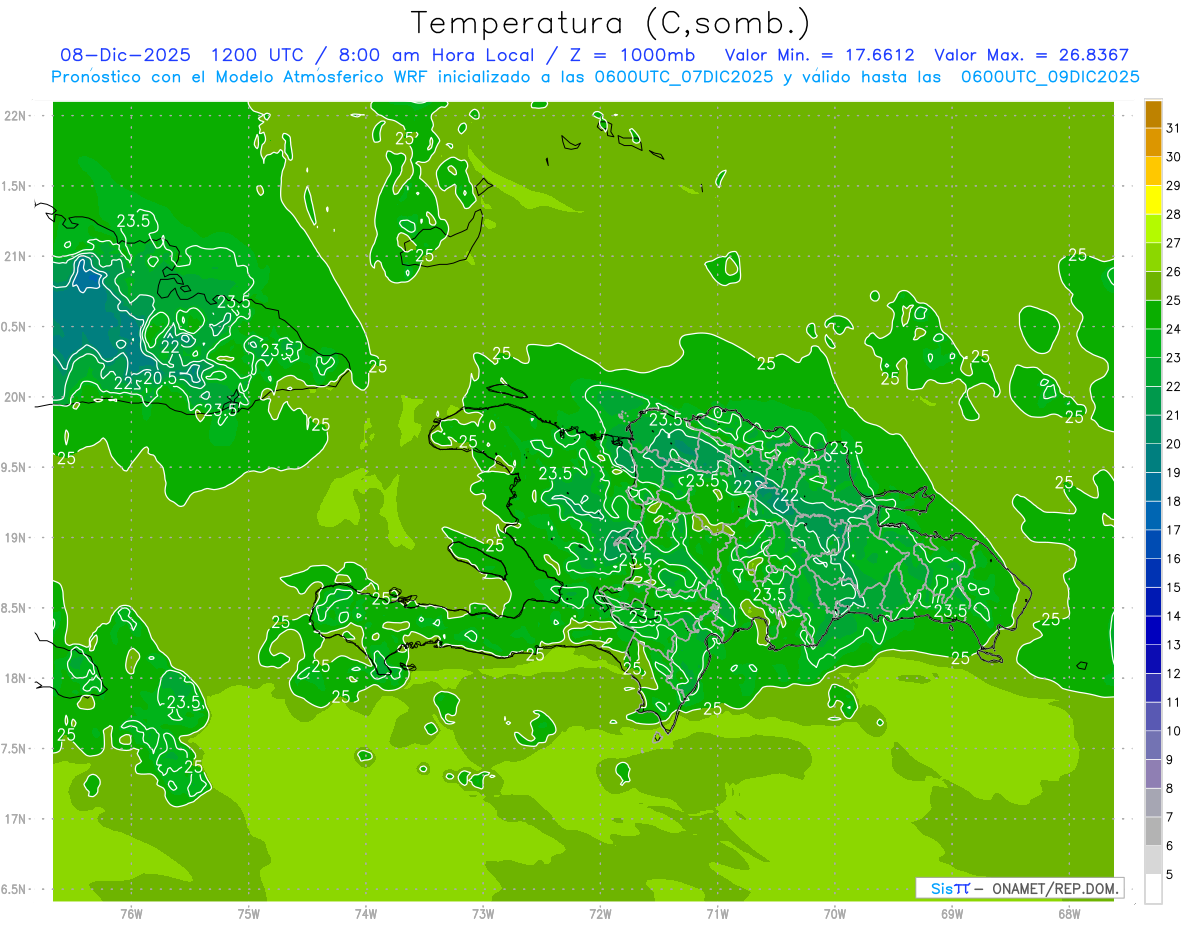This screenshot has width=1200, height=927.
Task: Click the legend value "24"
Action: 1173,329
